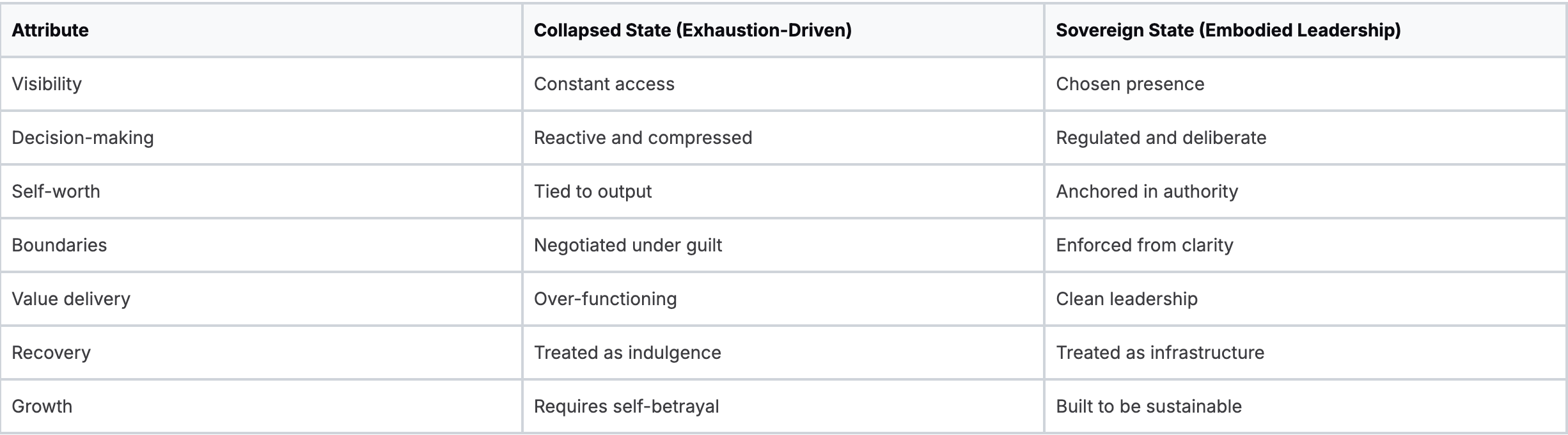Click the Clean leadership cell
Screen dimensions: 1568x435
point(1126,299)
